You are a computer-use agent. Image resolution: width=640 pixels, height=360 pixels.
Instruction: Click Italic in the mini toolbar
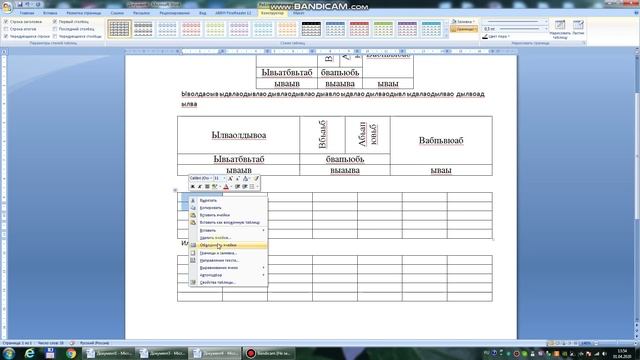click(200, 187)
